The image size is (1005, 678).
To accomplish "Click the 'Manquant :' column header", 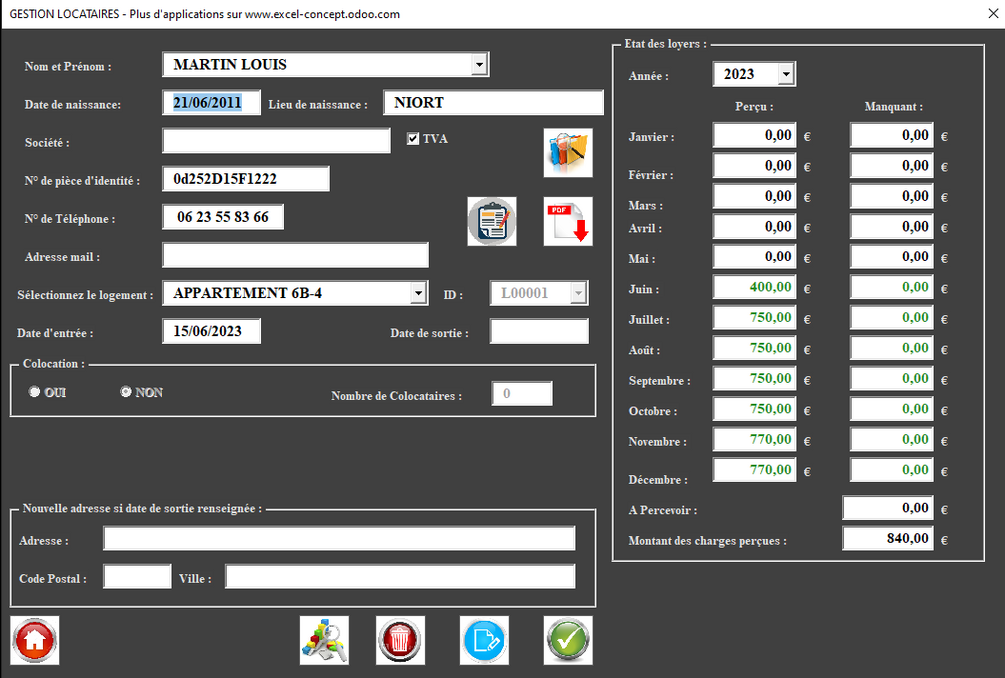I will tap(893, 107).
